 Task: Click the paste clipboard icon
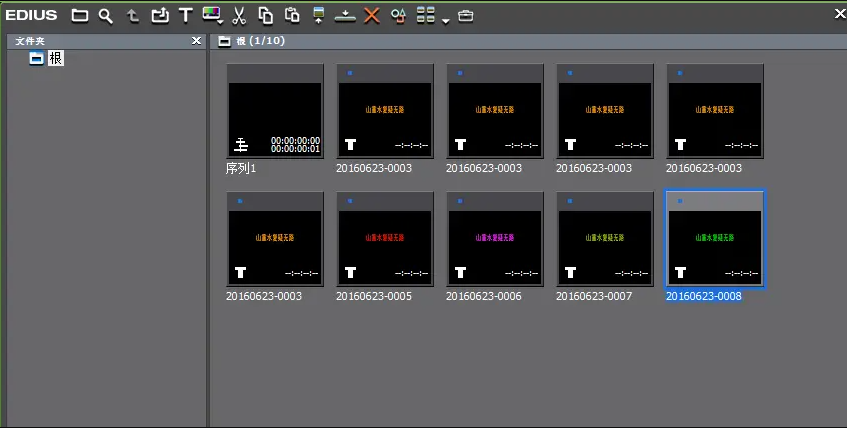292,16
